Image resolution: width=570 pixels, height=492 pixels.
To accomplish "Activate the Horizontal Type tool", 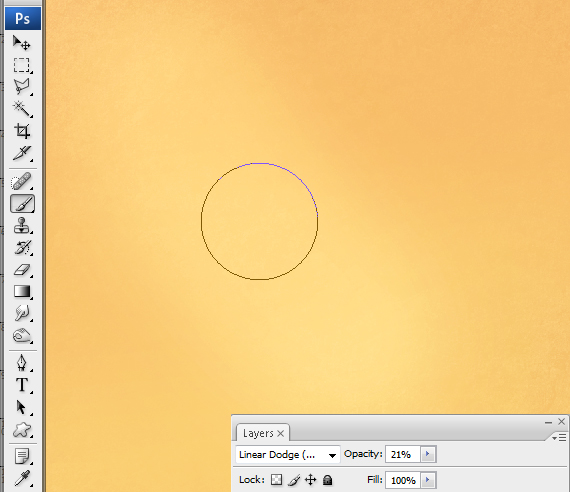I will [x=22, y=385].
